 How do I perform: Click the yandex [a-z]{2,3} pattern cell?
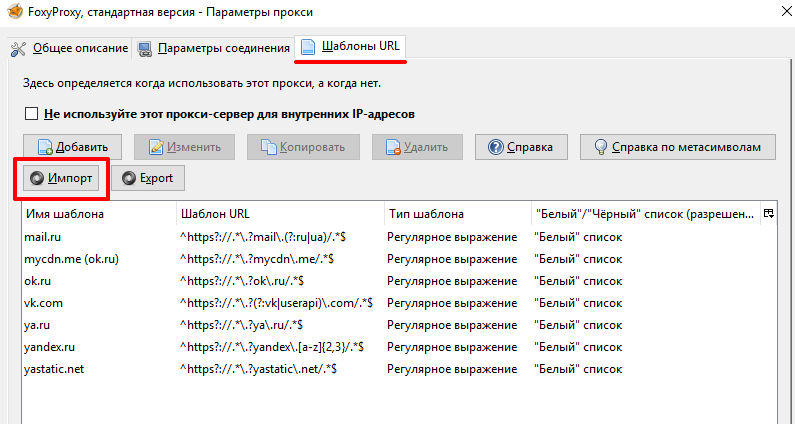[272, 347]
